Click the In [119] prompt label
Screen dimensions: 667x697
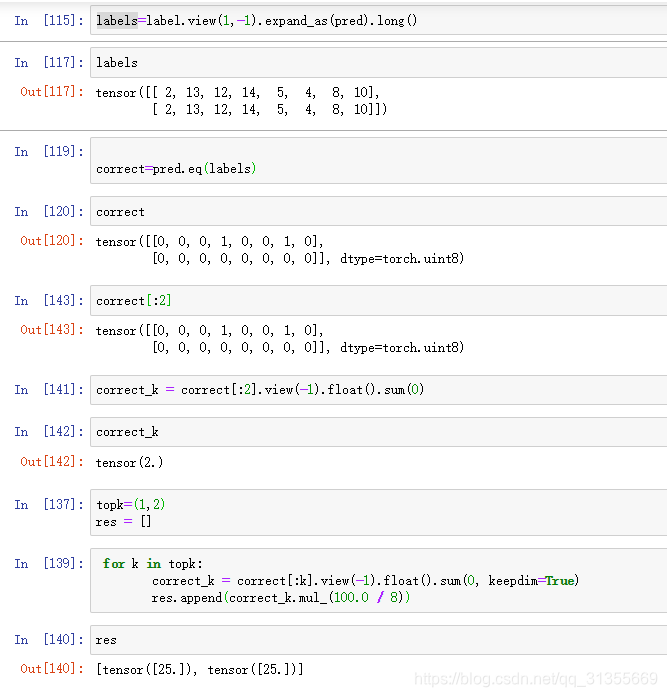coord(48,152)
